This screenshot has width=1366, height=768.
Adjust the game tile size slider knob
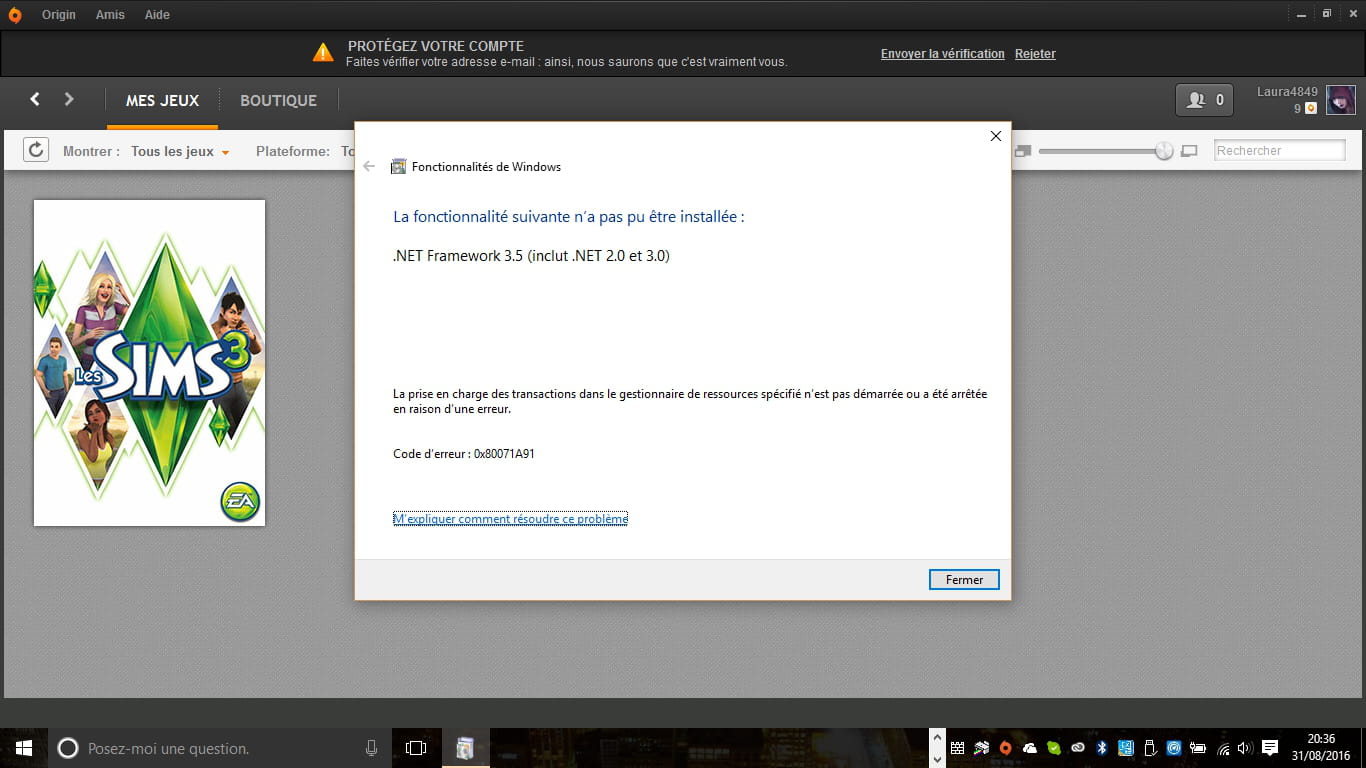pos(1164,151)
